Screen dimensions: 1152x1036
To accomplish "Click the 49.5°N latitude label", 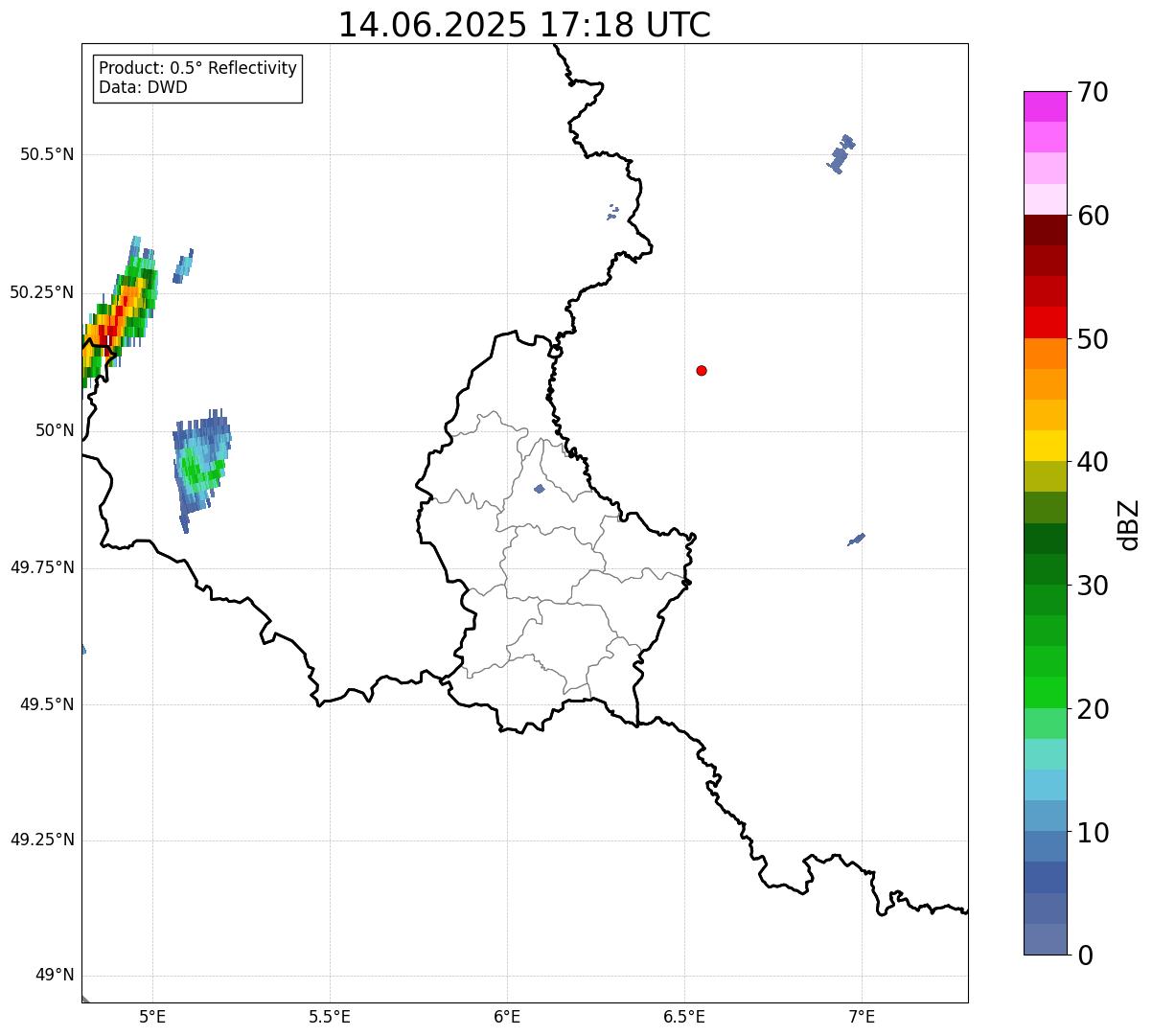I will pos(47,704).
